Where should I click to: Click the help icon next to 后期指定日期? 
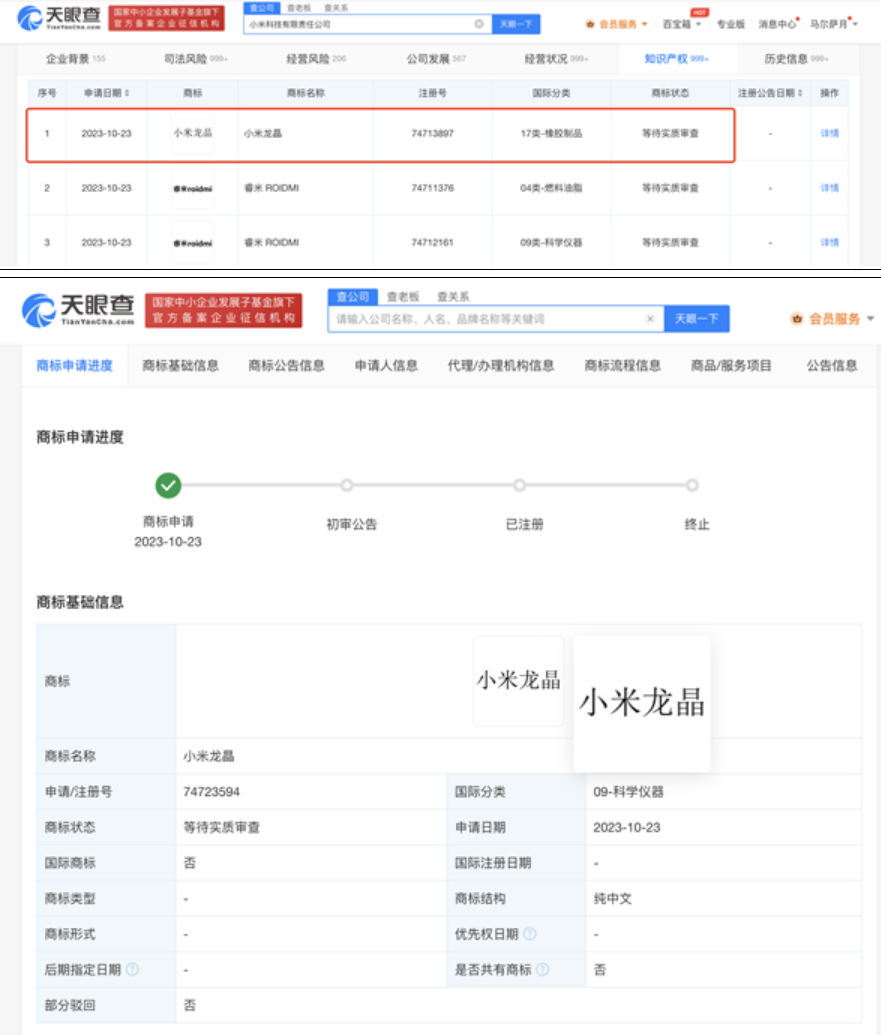tap(133, 970)
